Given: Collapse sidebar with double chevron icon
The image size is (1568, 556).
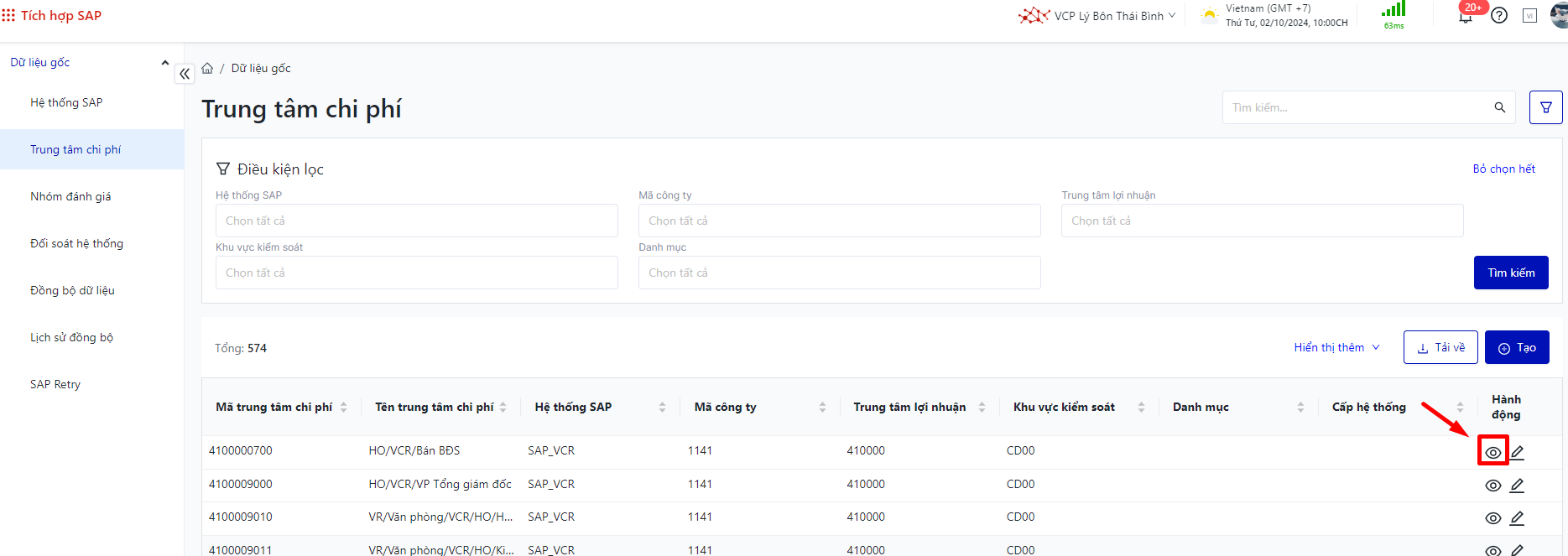Looking at the screenshot, I should coord(185,74).
